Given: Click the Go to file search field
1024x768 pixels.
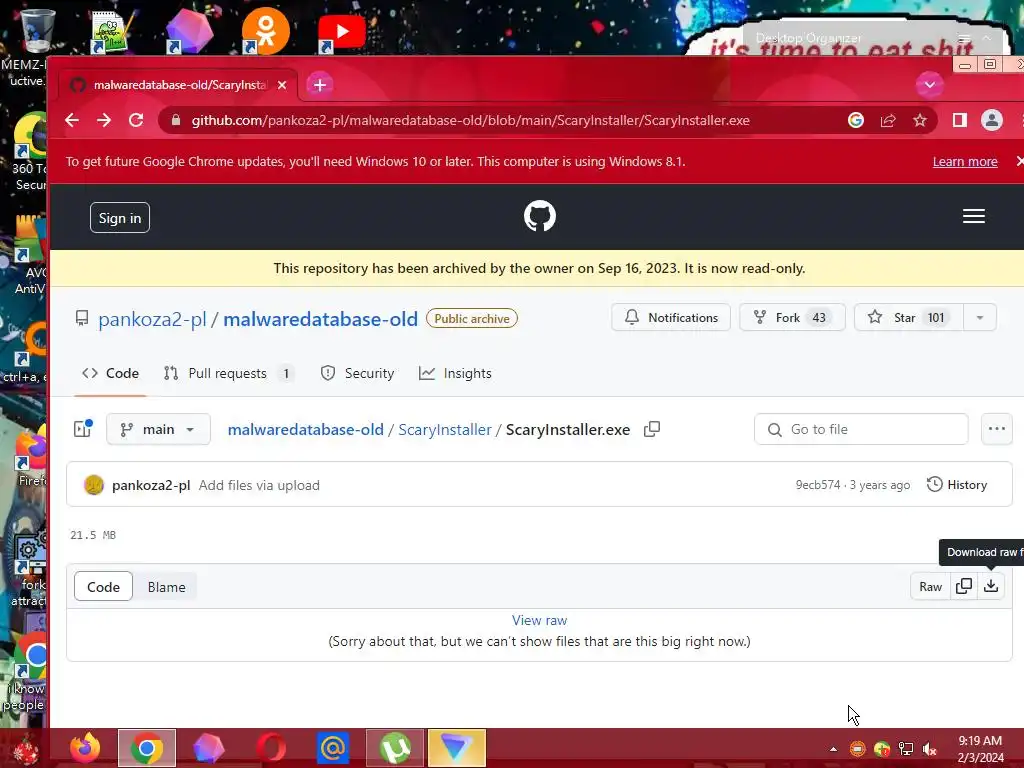Looking at the screenshot, I should (861, 429).
